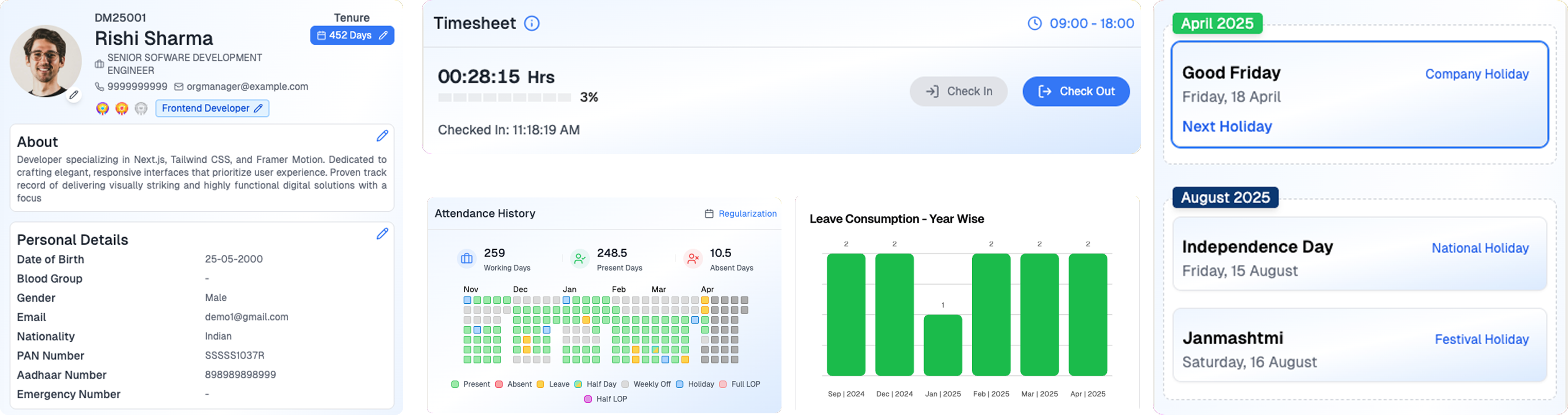Click the grey third badge icon
The width and height of the screenshot is (1568, 415).
click(x=141, y=108)
